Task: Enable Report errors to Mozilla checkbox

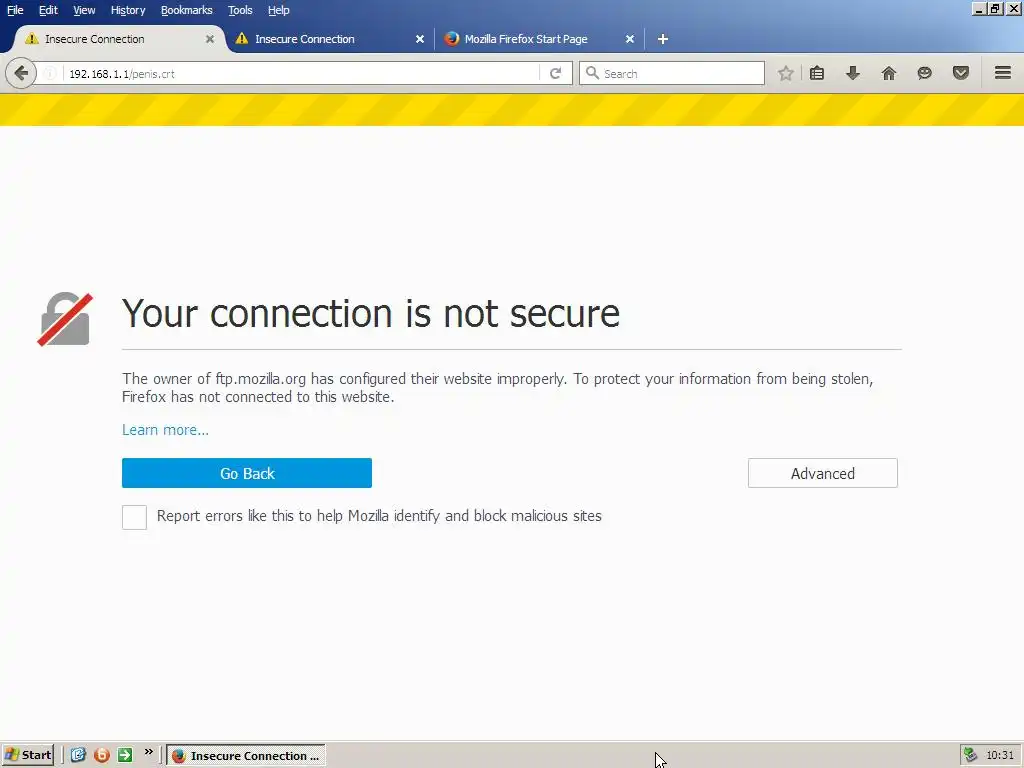Action: (135, 517)
